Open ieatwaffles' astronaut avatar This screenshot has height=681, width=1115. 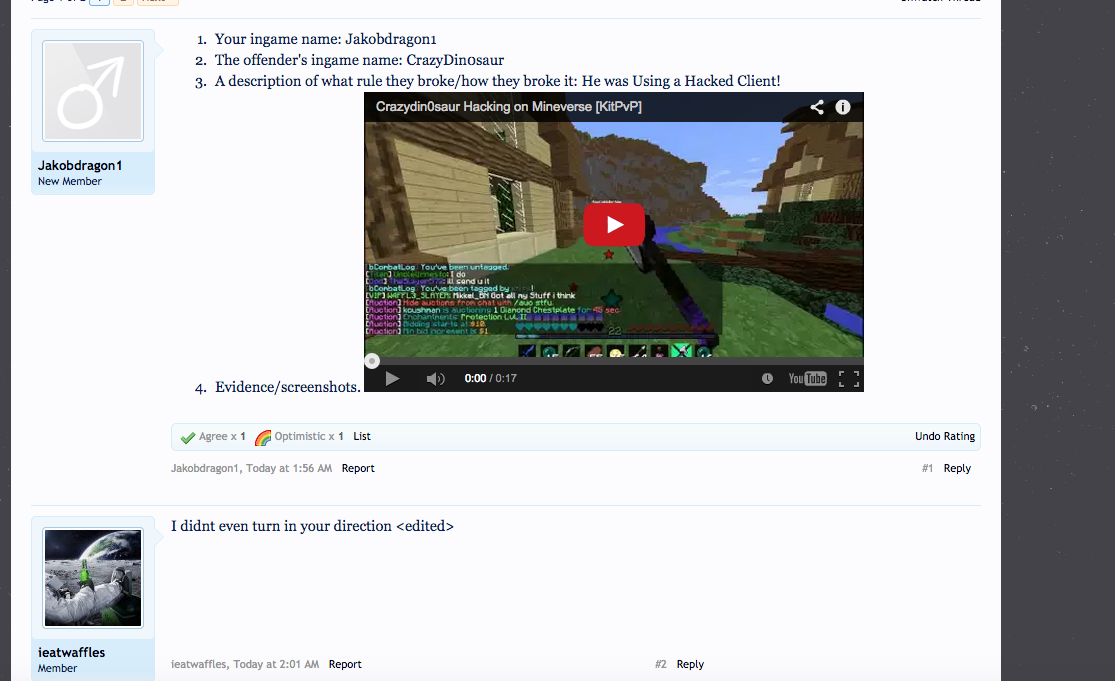93,578
